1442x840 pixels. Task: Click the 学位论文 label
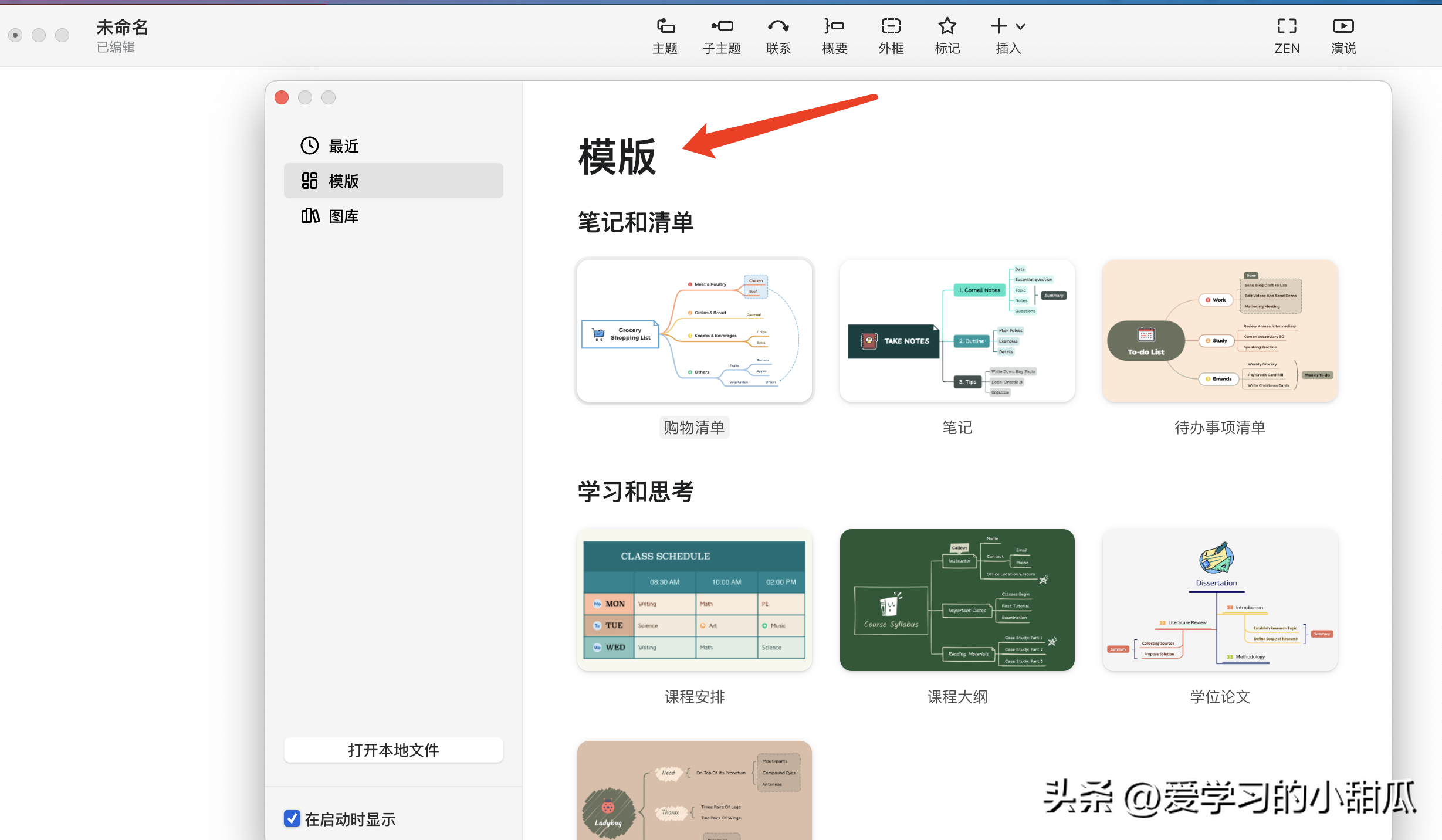pyautogui.click(x=1220, y=697)
